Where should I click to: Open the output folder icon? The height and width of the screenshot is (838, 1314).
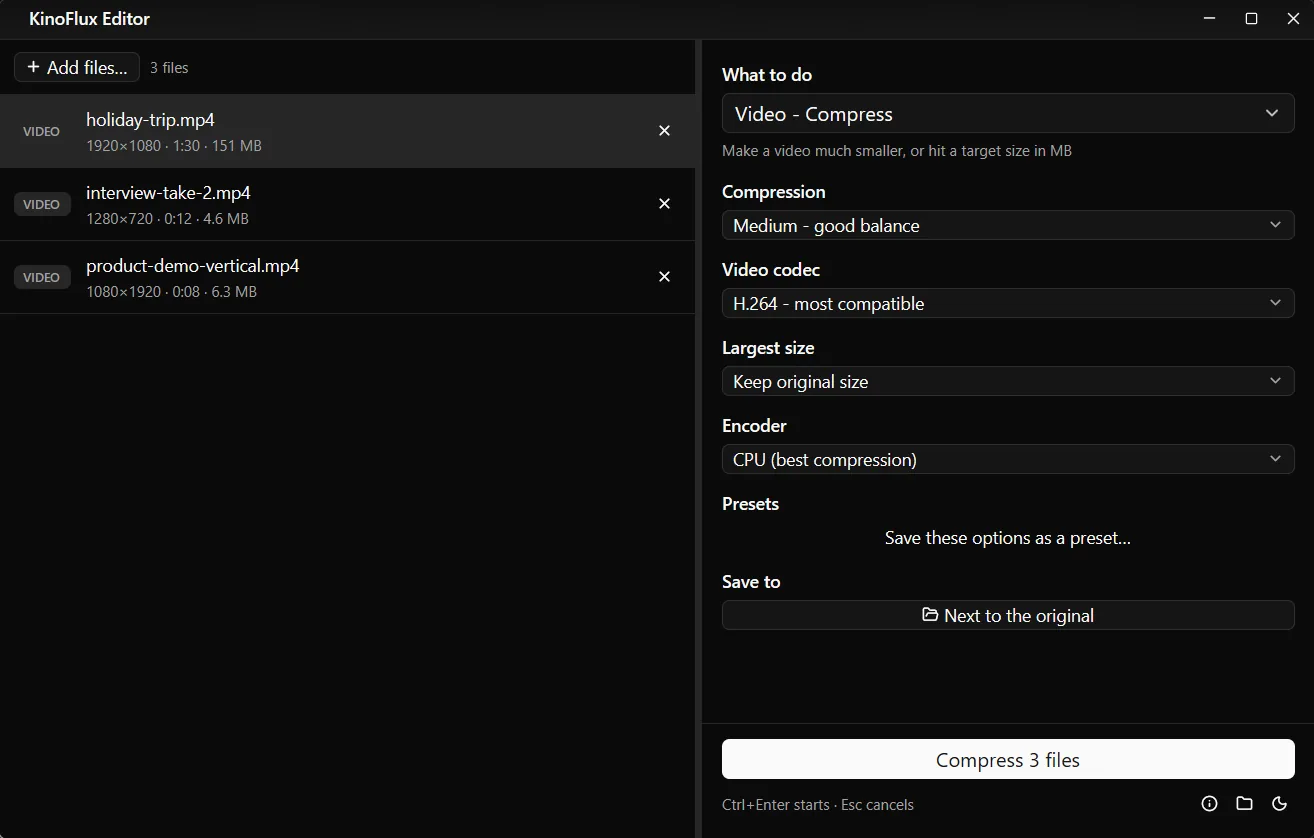(x=1244, y=803)
